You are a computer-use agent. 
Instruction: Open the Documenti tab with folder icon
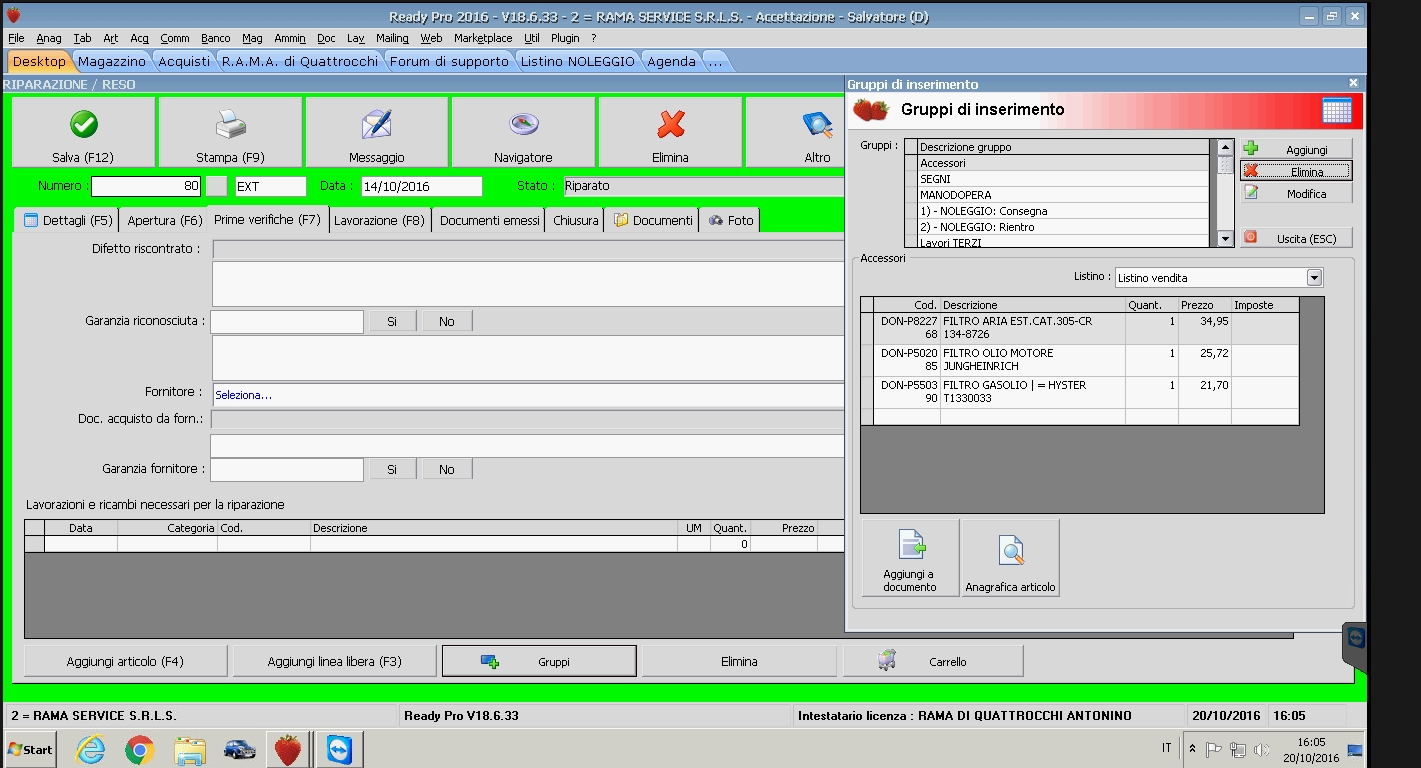click(x=652, y=220)
